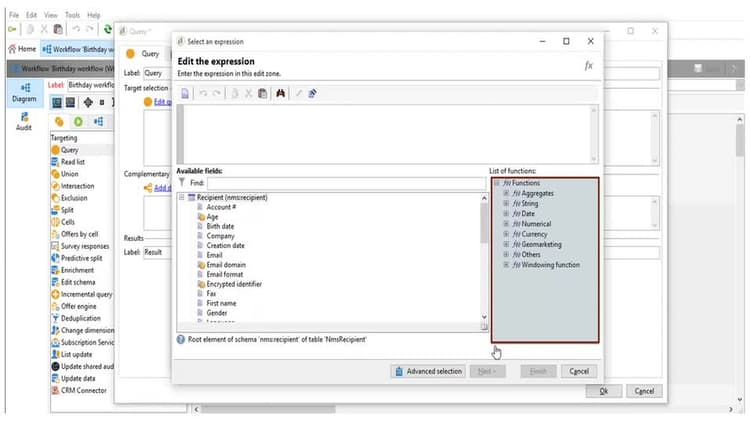The width and height of the screenshot is (750, 421).
Task: Click the new document icon in expression toolbar
Action: [x=185, y=93]
